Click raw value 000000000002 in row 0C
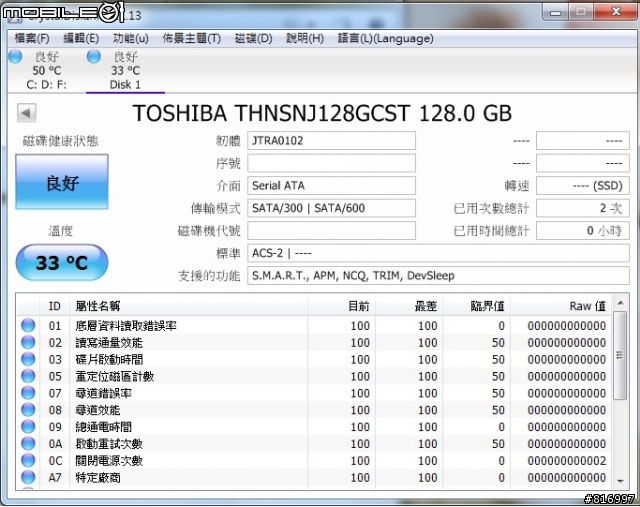The image size is (640, 507). pyautogui.click(x=567, y=460)
